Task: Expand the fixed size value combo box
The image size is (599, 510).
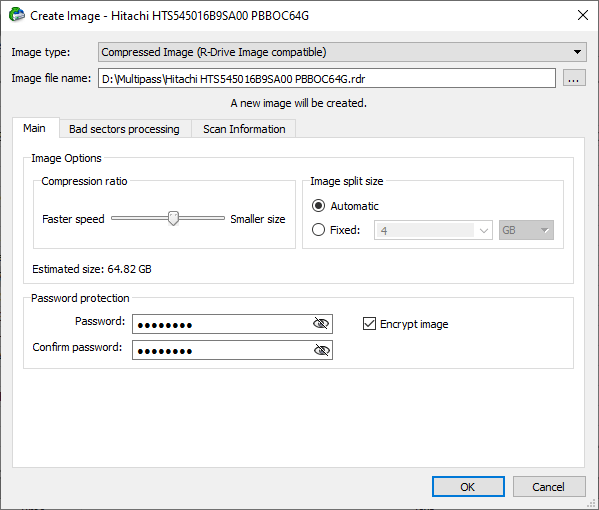Action: pyautogui.click(x=433, y=230)
